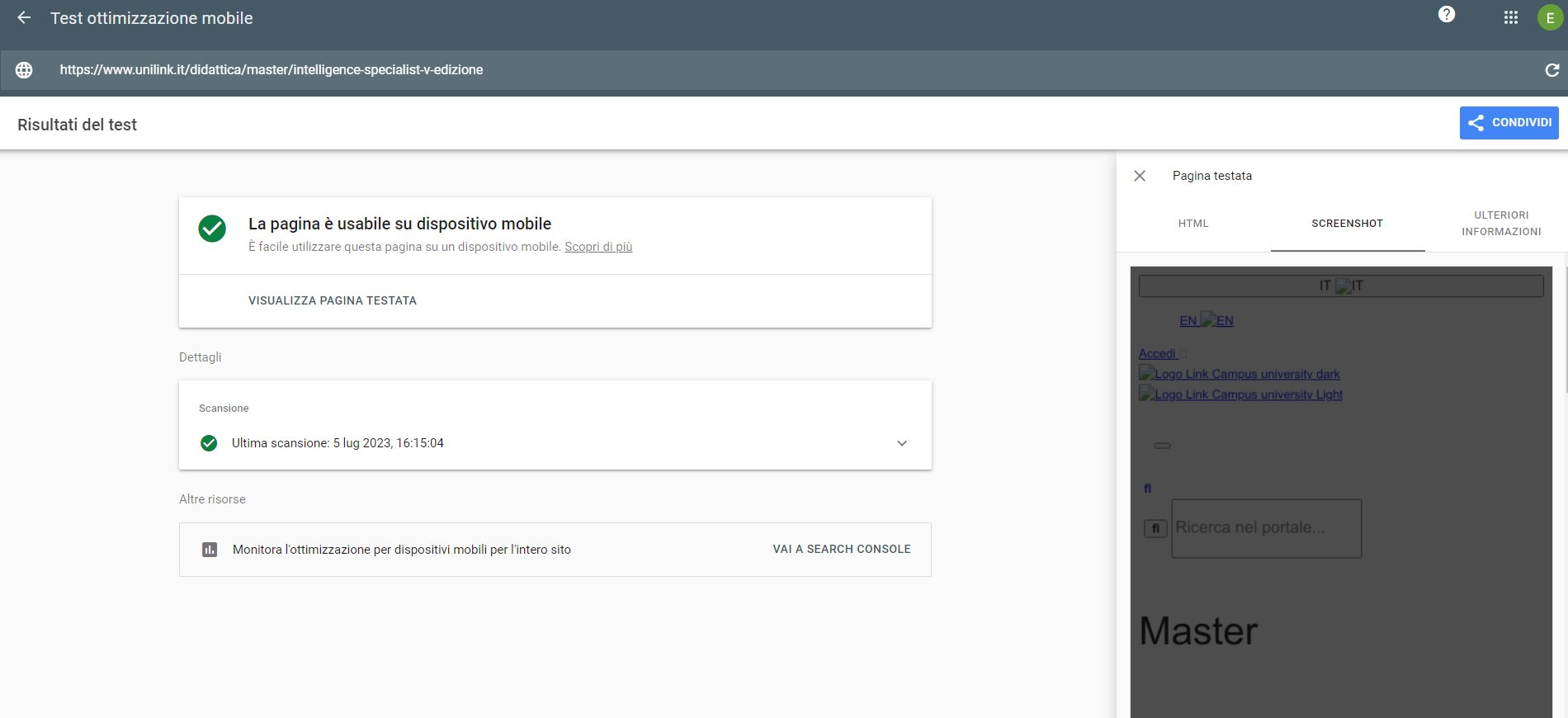Click the EN language link in the screenshot
1568x718 pixels.
(1206, 320)
